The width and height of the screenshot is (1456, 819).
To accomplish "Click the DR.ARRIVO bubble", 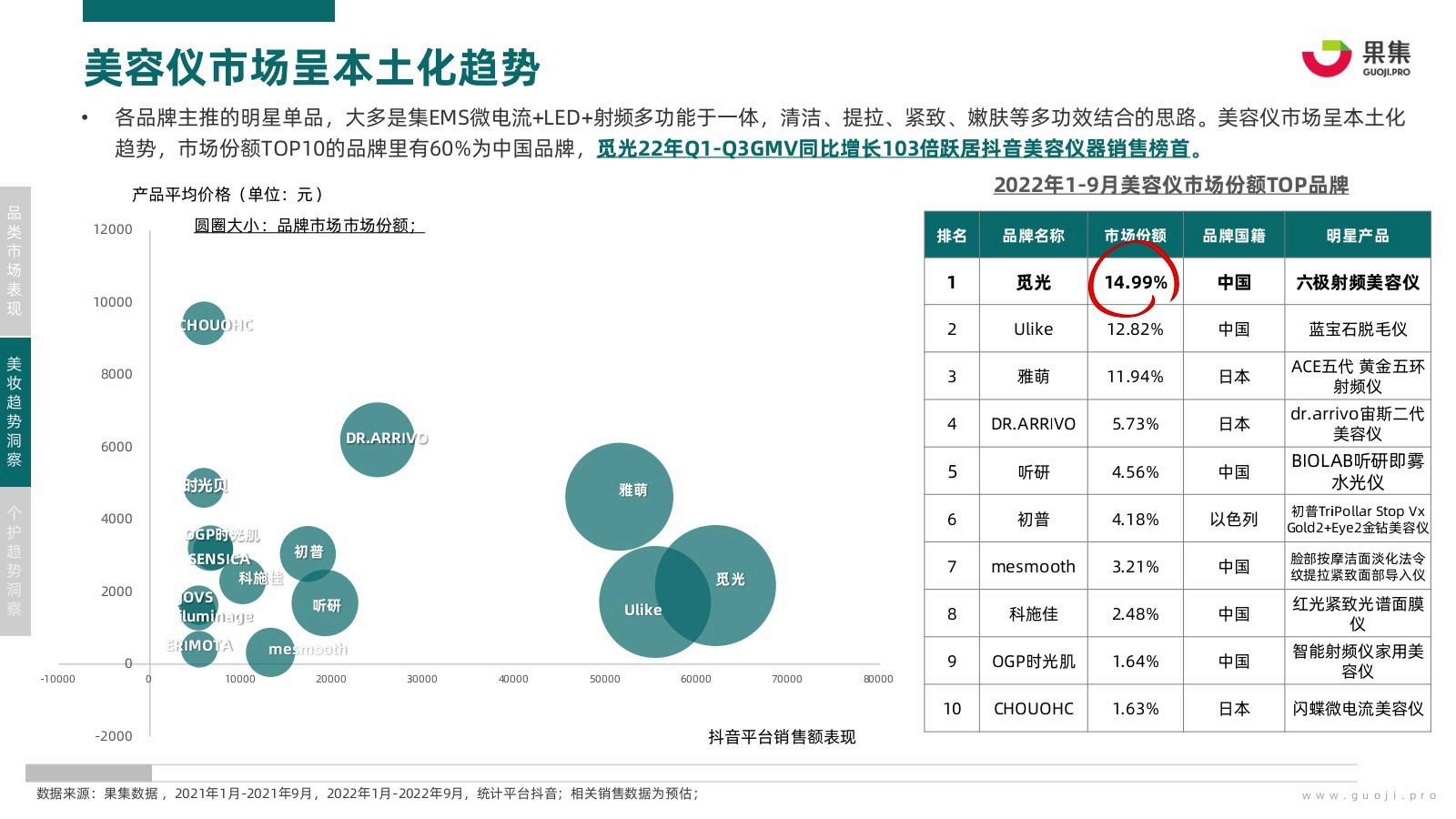I will [x=377, y=440].
